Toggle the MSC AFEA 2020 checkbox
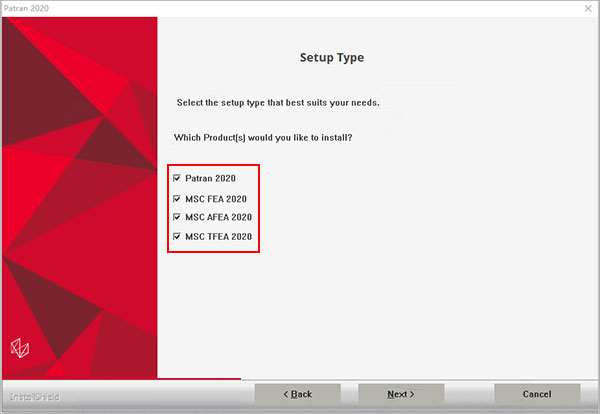This screenshot has height=414, width=600. point(177,217)
